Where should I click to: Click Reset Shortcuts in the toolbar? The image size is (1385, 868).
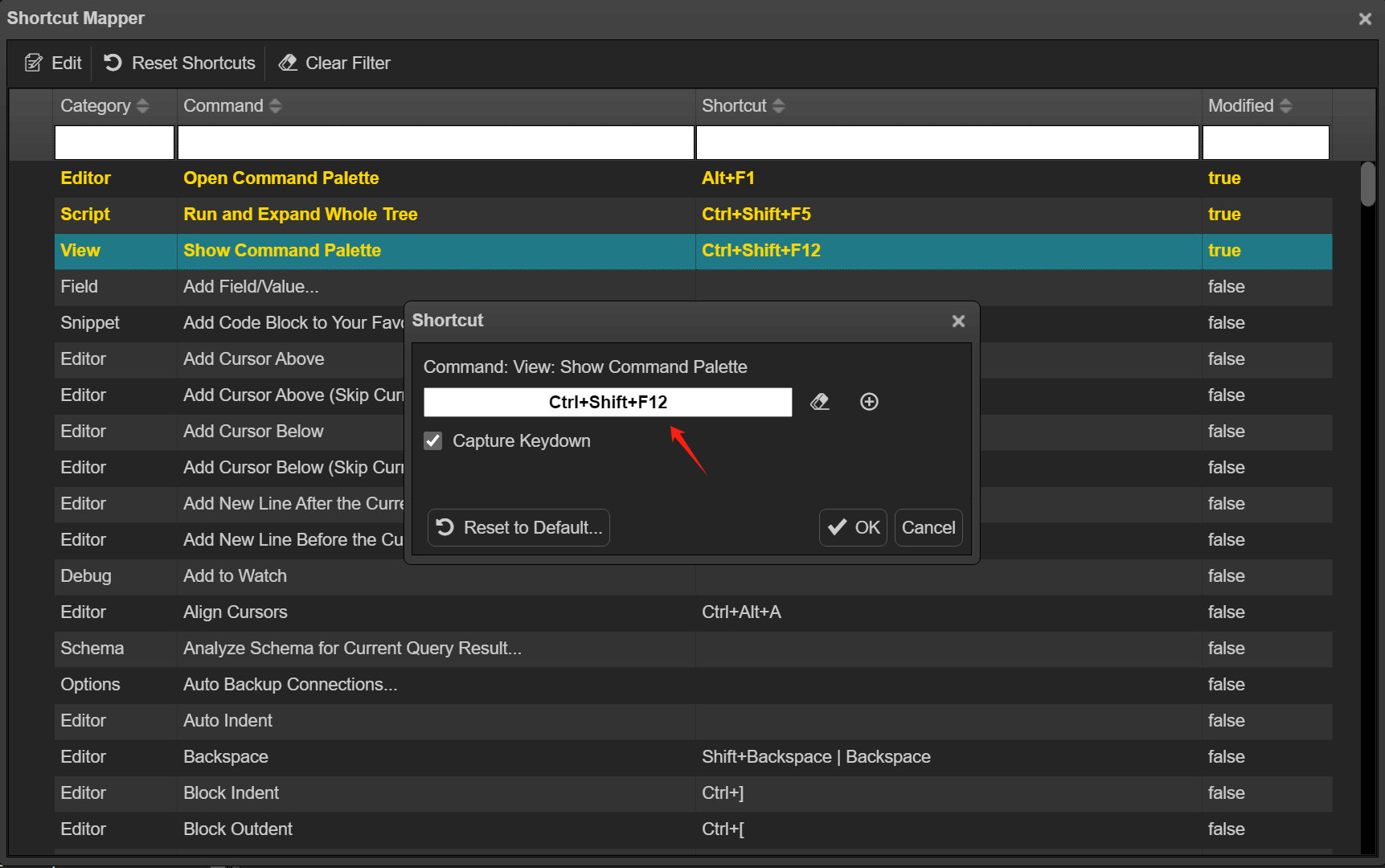pos(180,63)
